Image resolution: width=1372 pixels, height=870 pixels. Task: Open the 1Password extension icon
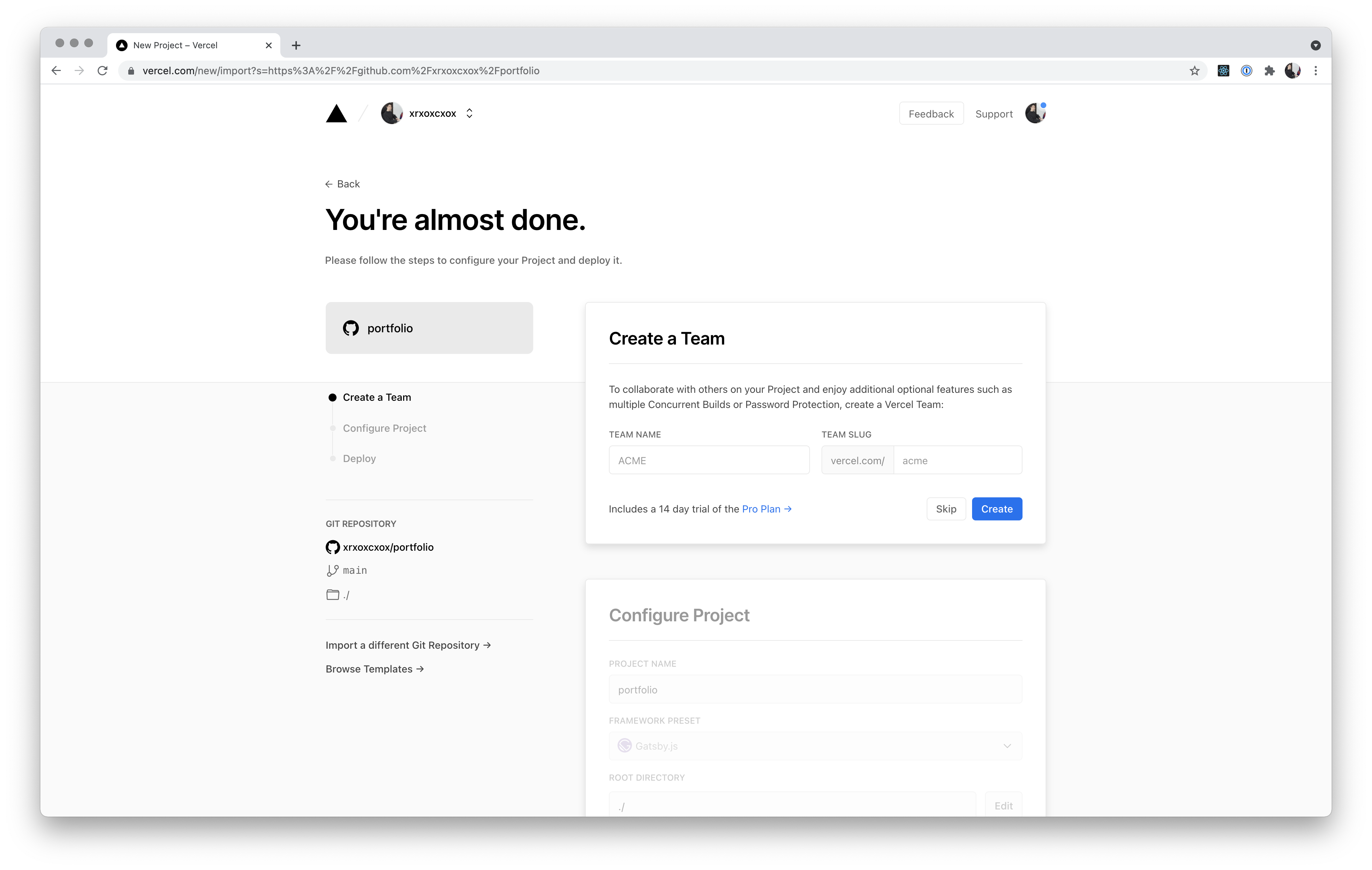pyautogui.click(x=1246, y=71)
